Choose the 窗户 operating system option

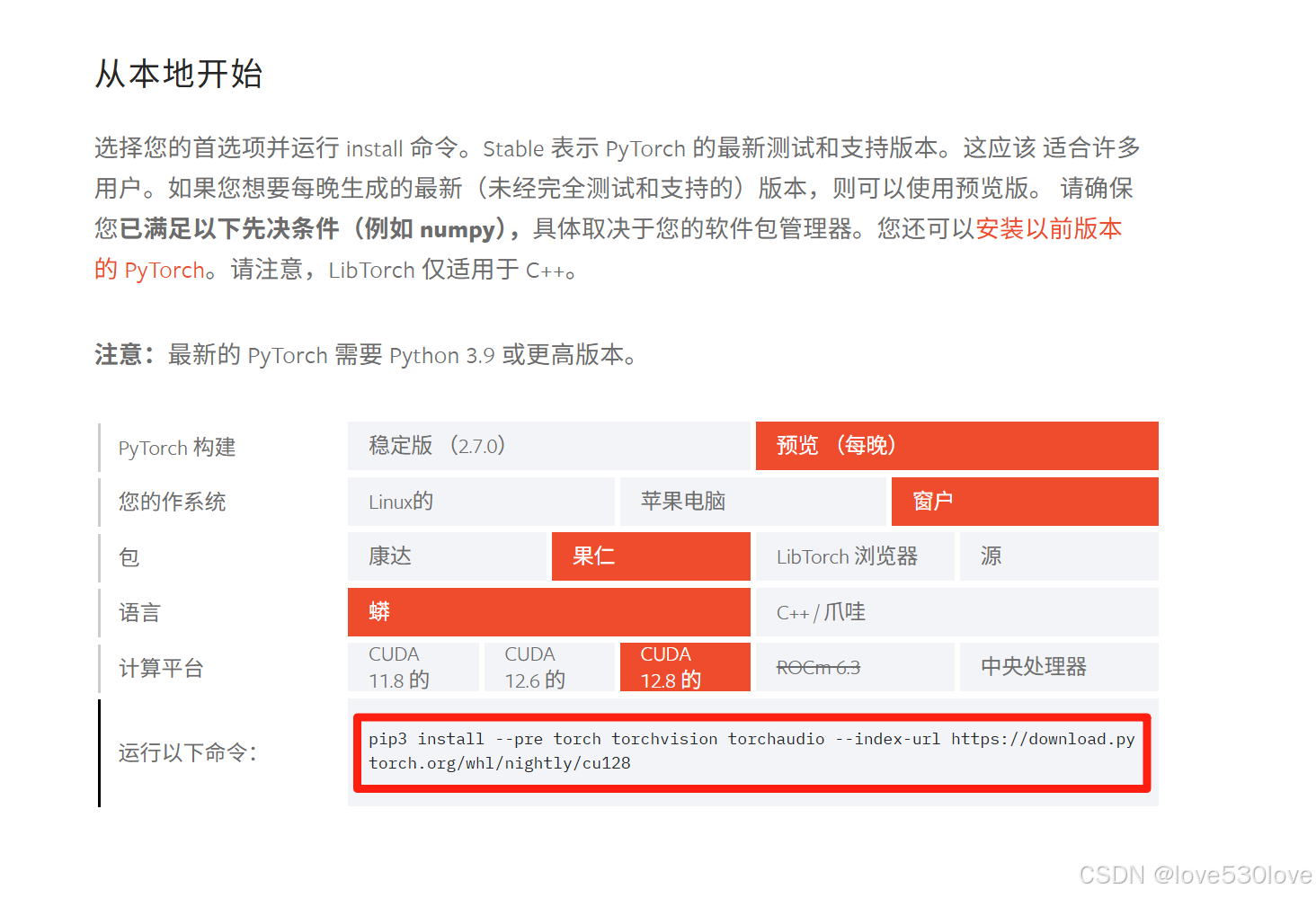pyautogui.click(x=1025, y=502)
